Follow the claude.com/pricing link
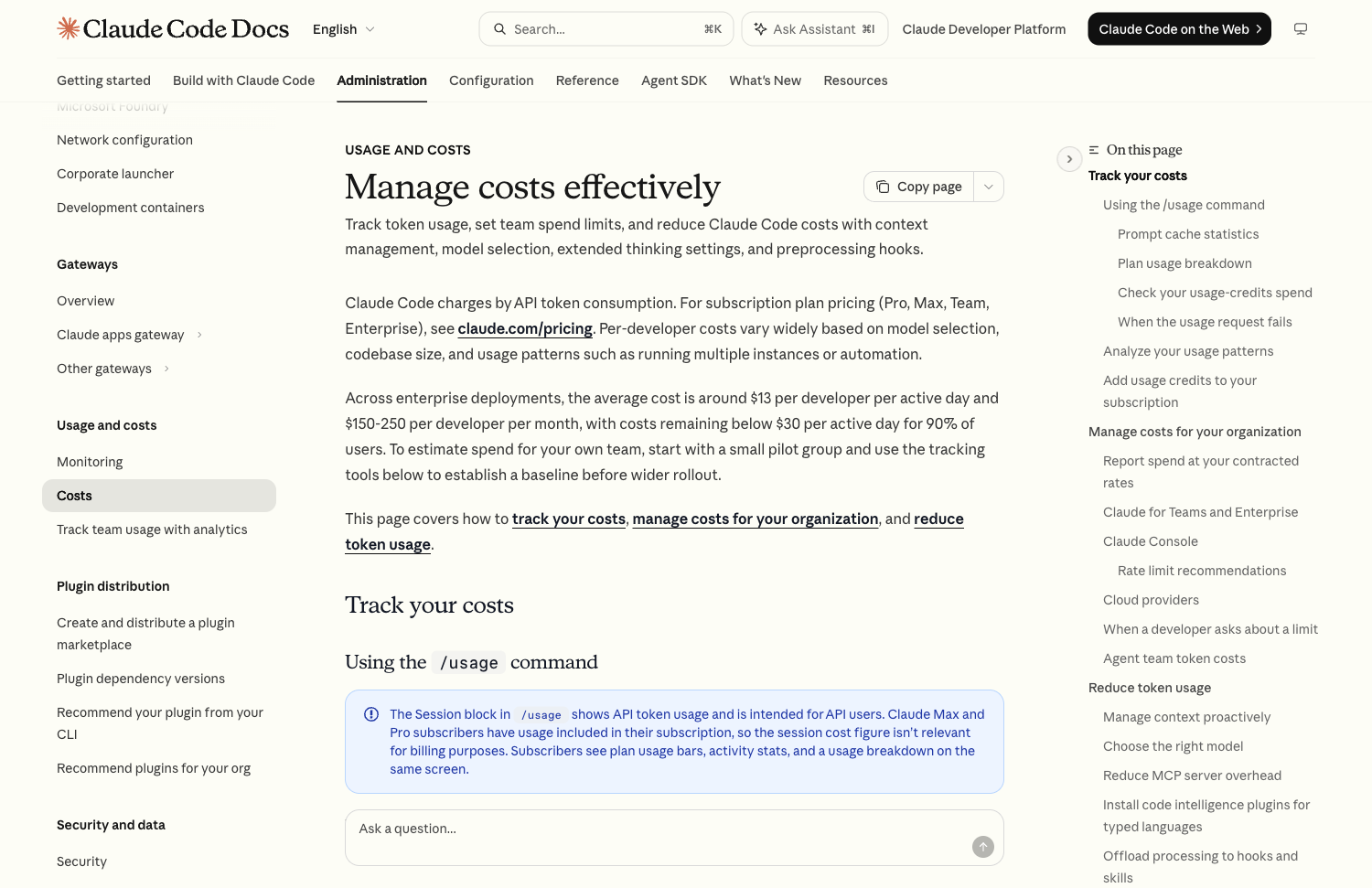The height and width of the screenshot is (888, 1372). (x=525, y=328)
